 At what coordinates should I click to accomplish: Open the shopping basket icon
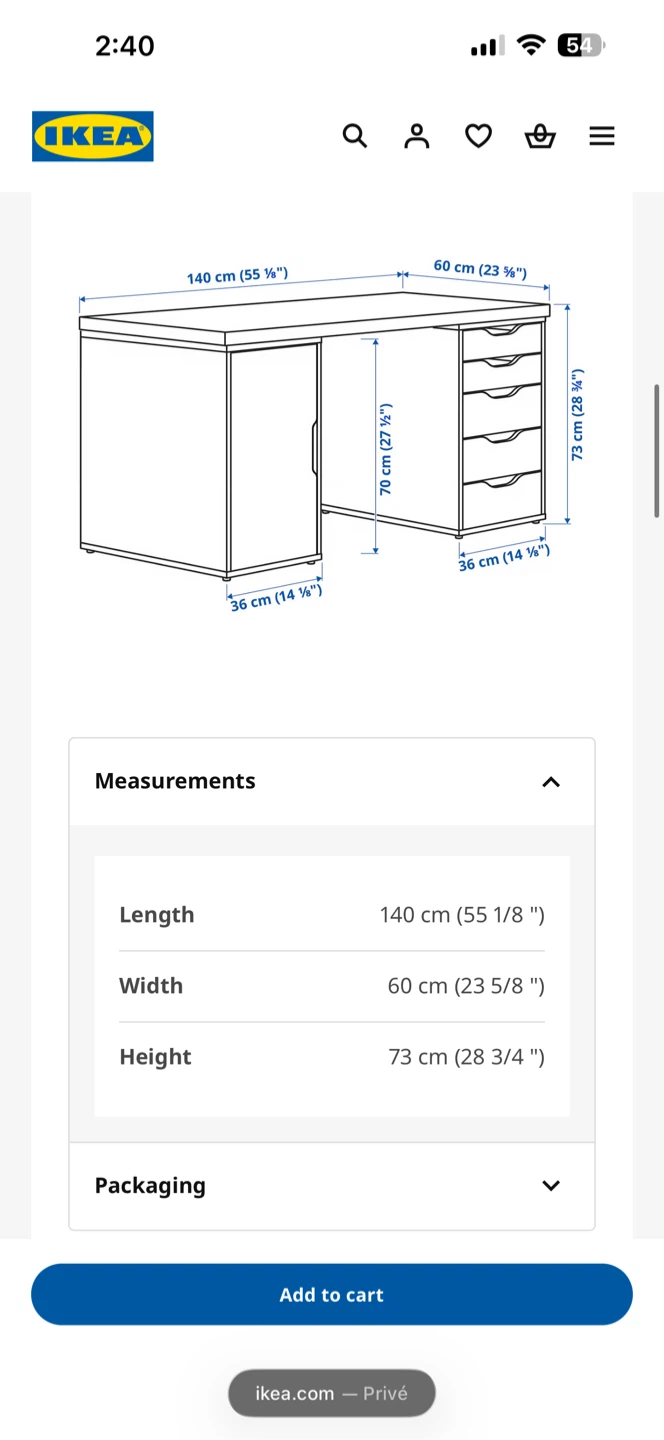tap(540, 136)
